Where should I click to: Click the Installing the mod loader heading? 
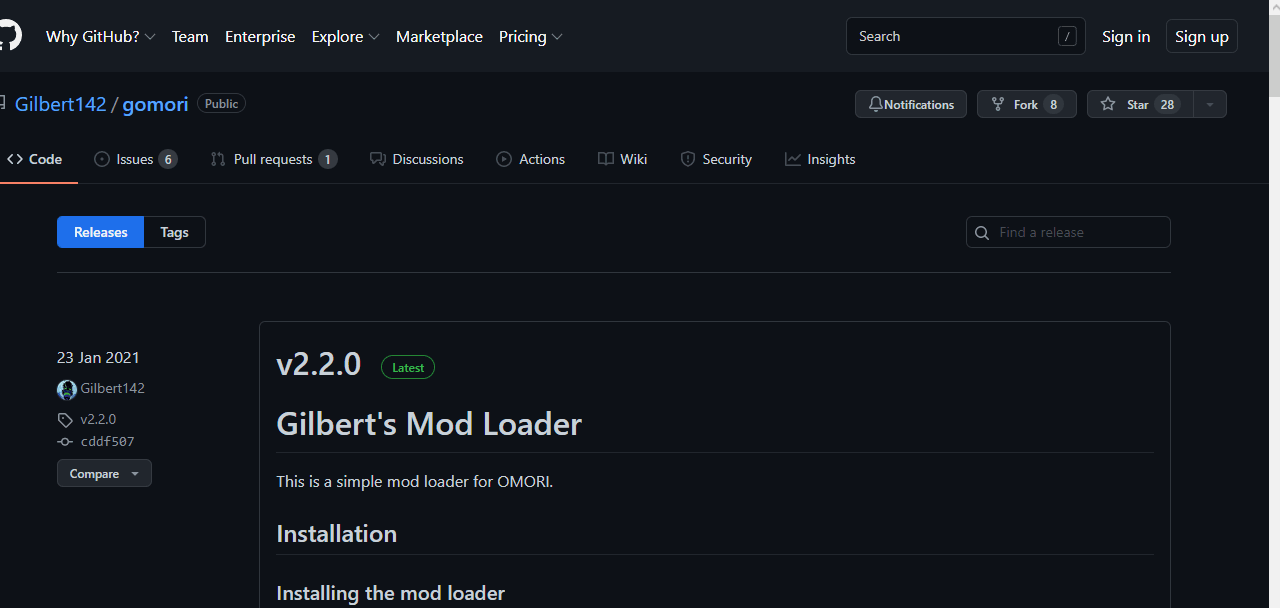point(391,593)
